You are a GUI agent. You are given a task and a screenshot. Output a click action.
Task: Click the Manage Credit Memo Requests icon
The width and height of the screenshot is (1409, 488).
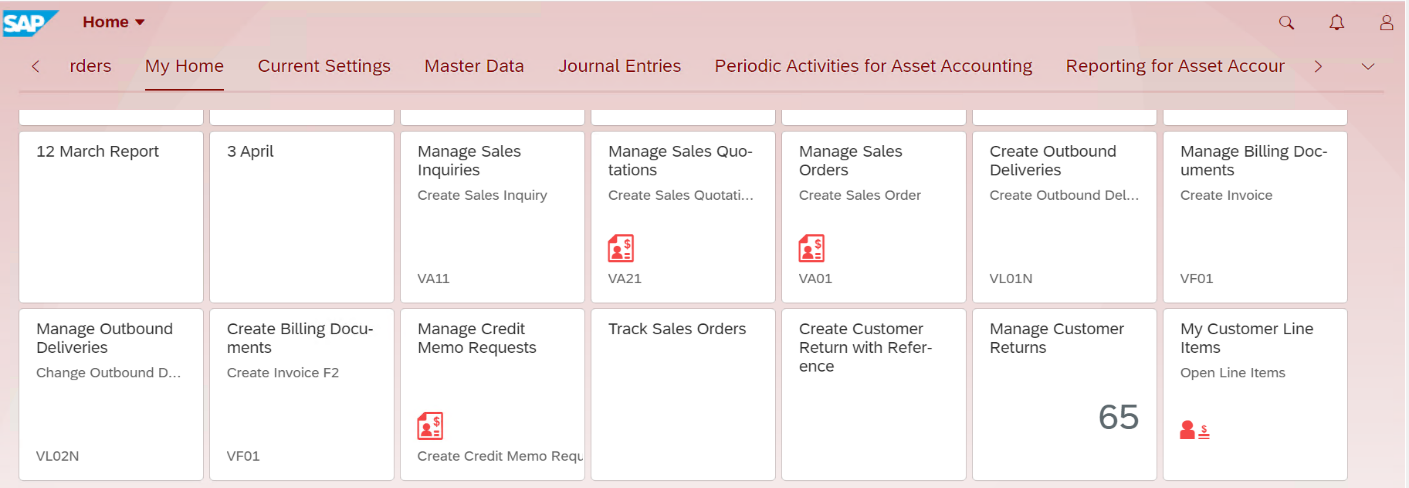pos(430,426)
